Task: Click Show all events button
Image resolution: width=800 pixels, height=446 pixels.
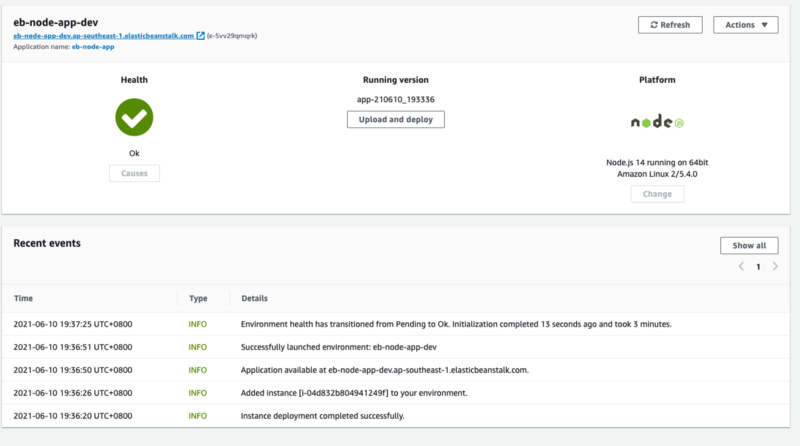Action: [749, 245]
